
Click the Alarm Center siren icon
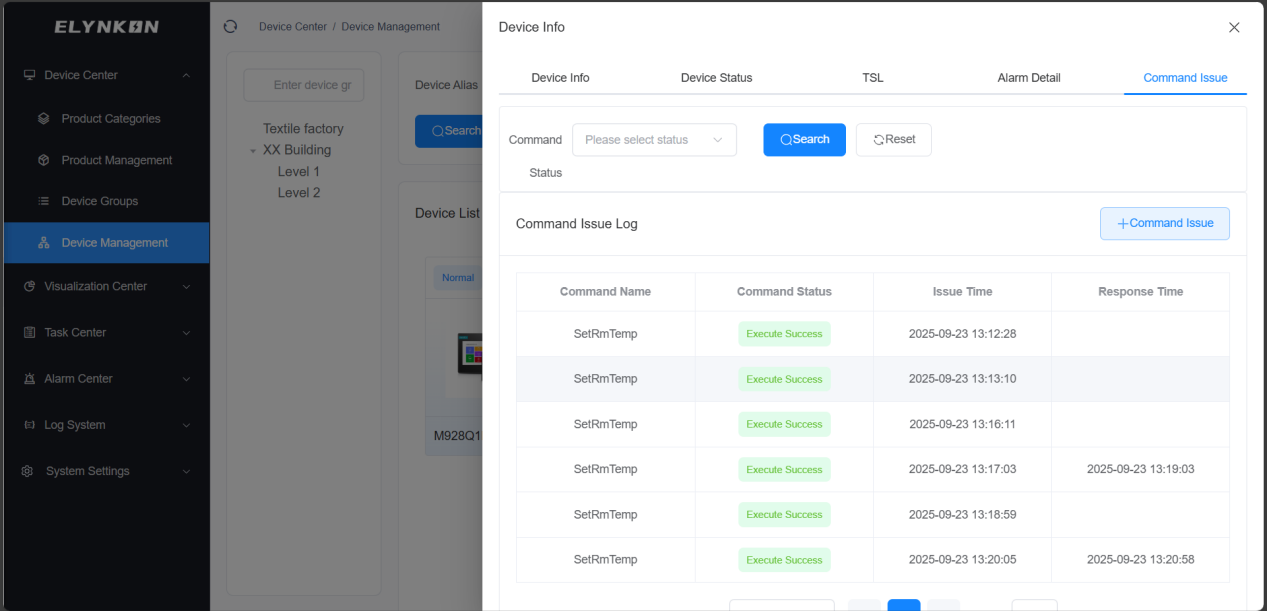[x=29, y=379]
